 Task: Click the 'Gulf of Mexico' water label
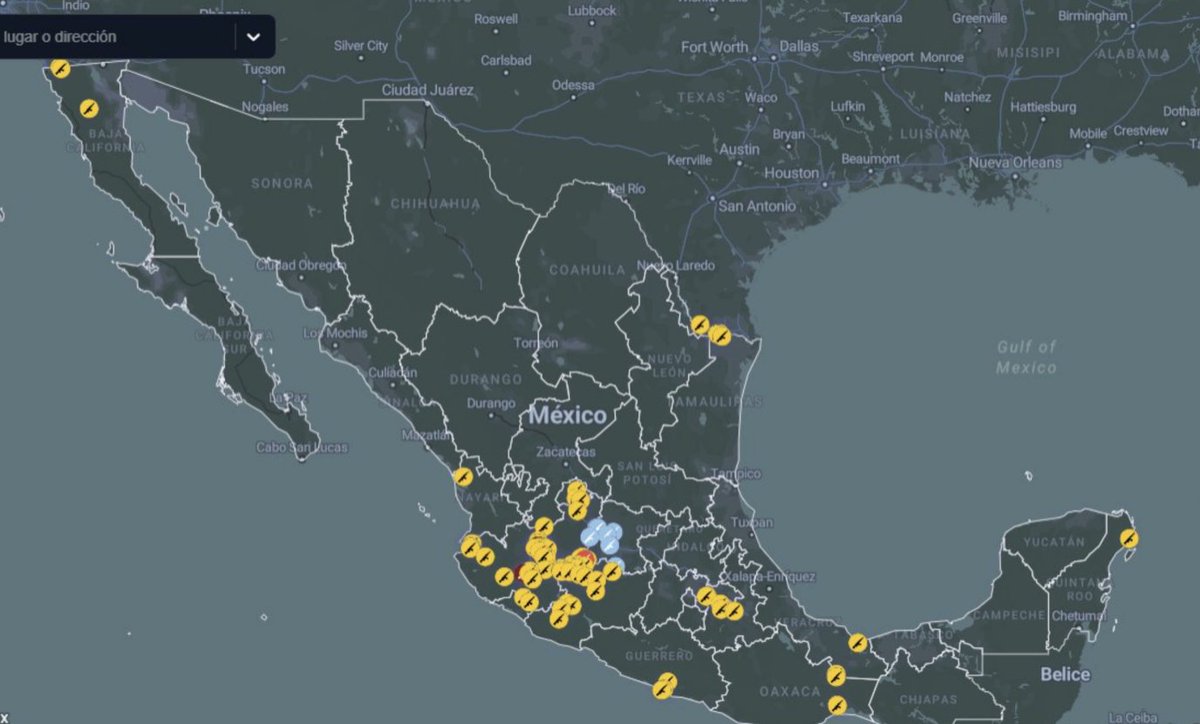pyautogui.click(x=1026, y=357)
